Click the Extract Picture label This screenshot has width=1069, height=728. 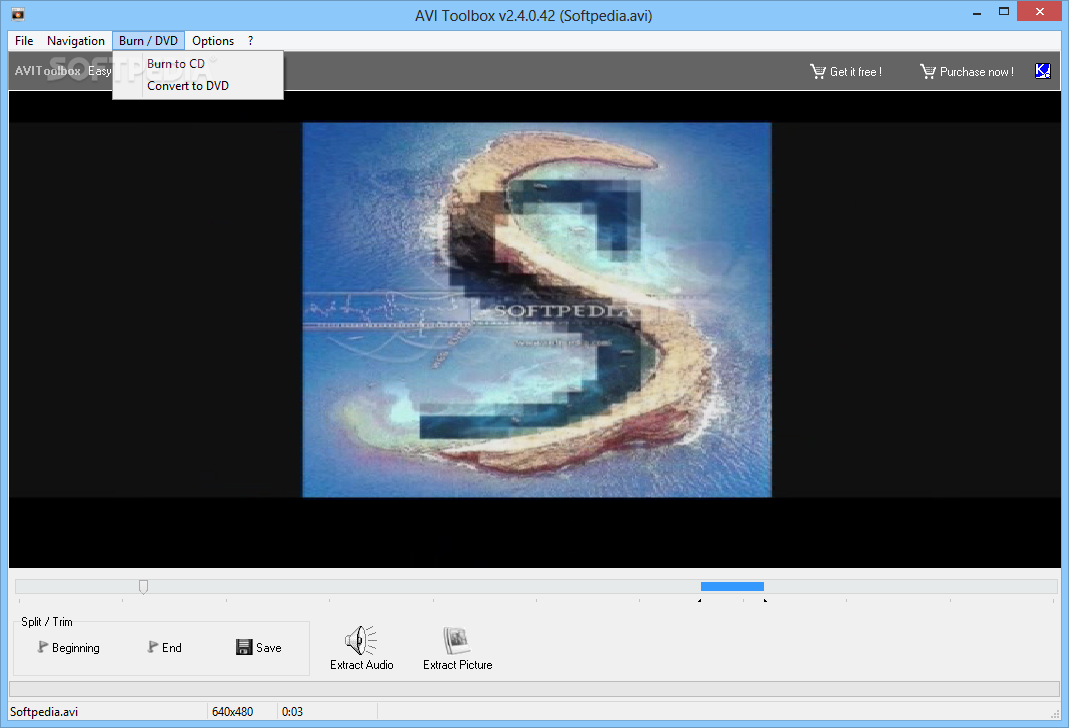tap(457, 665)
